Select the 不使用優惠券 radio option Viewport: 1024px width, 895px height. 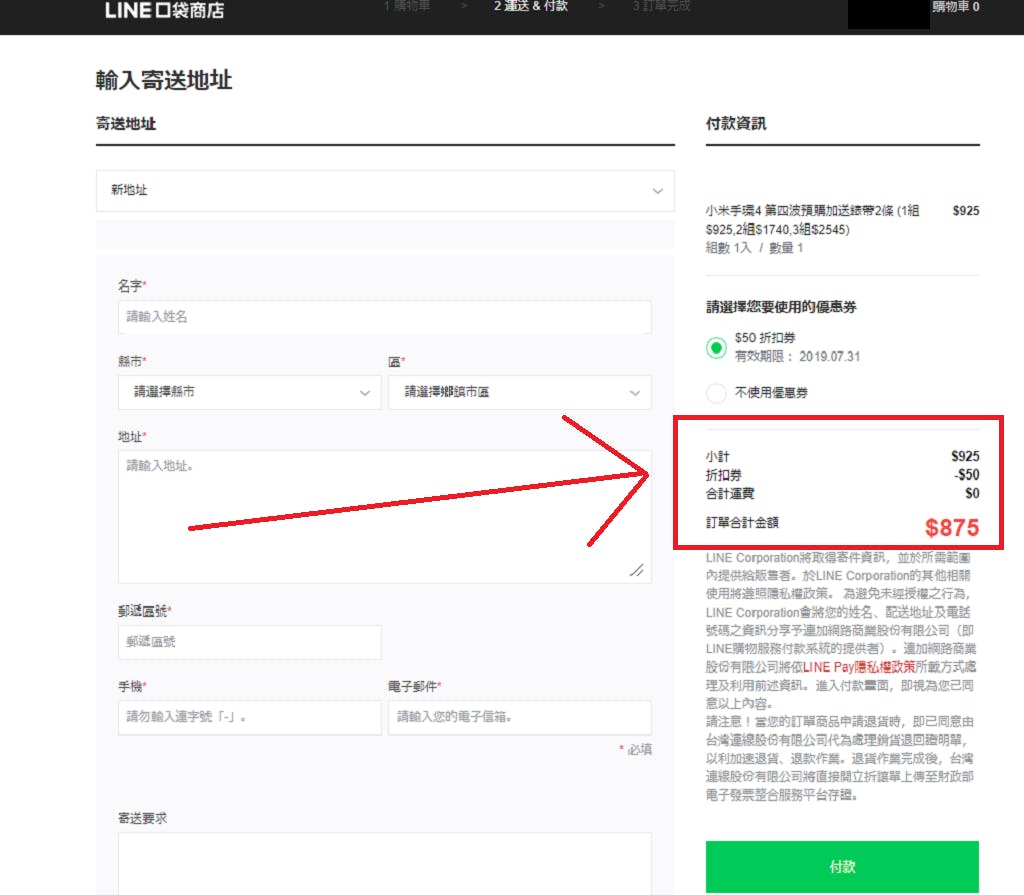point(716,393)
